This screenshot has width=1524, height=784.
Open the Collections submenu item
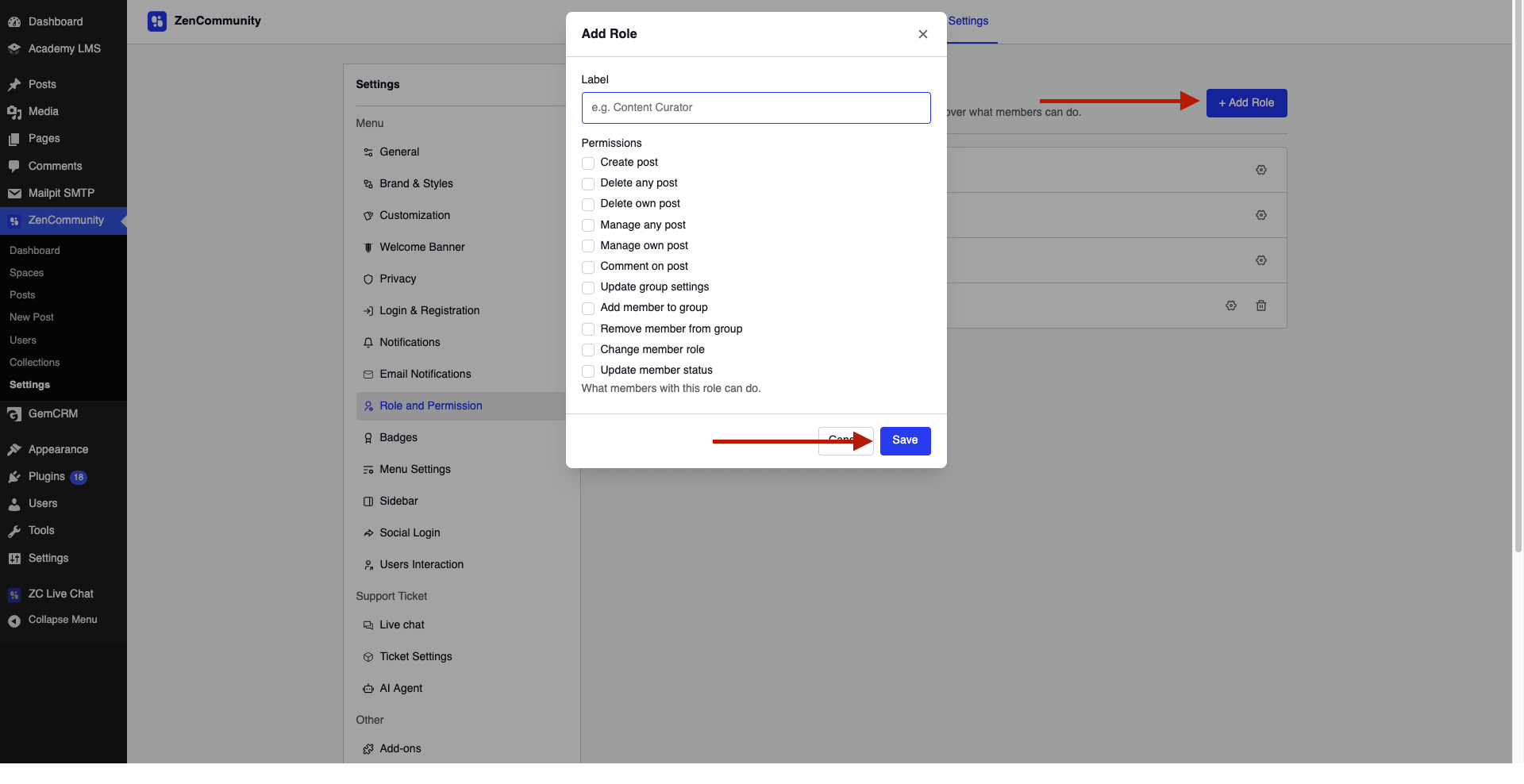pos(34,363)
